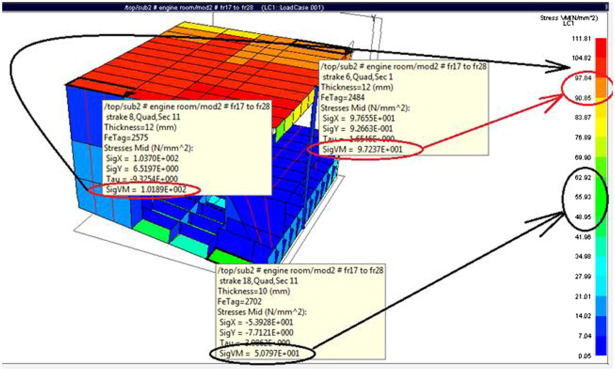
Task: Select the SigX = 9.7655E+001 value
Action: click(x=358, y=118)
